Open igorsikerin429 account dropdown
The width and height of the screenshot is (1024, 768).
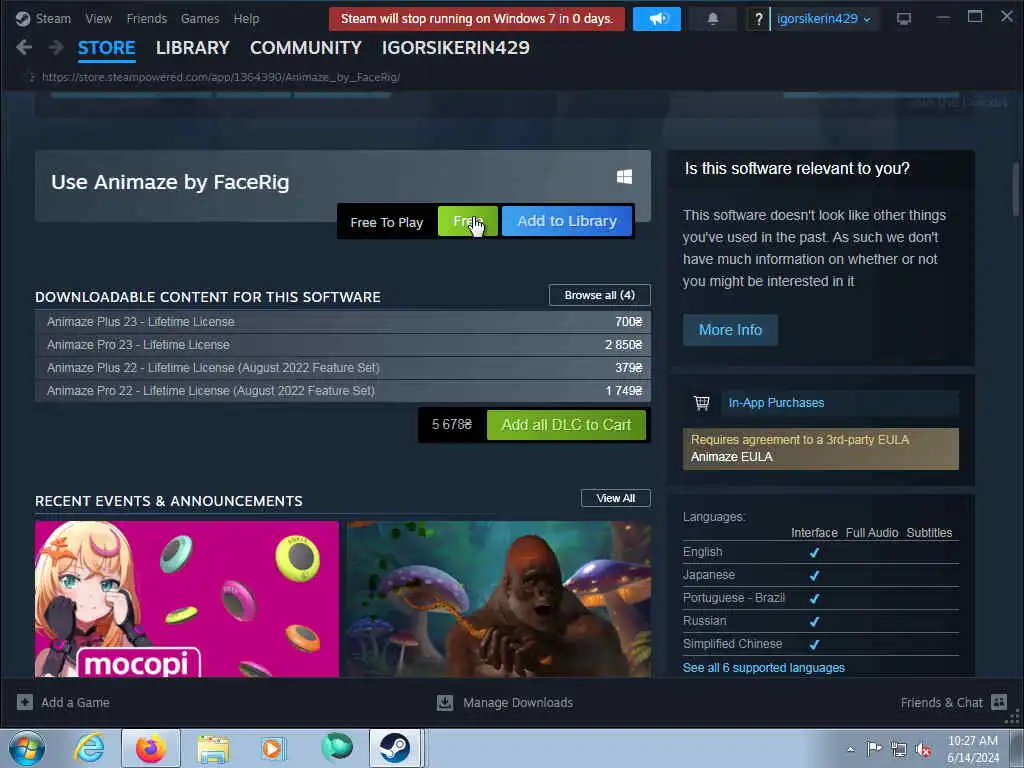(824, 19)
